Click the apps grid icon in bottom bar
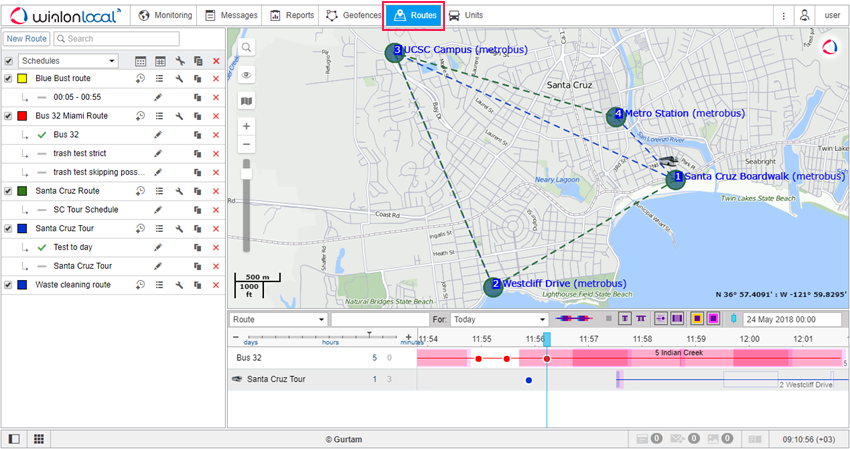 pyautogui.click(x=39, y=439)
